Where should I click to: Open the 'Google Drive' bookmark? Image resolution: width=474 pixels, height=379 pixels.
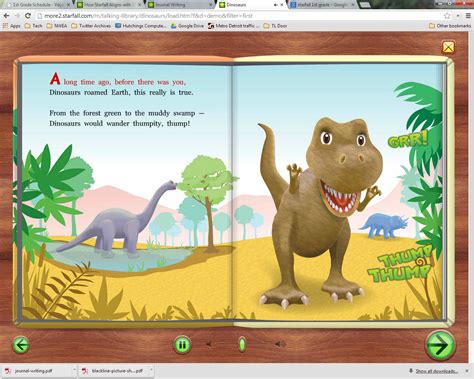(x=187, y=26)
